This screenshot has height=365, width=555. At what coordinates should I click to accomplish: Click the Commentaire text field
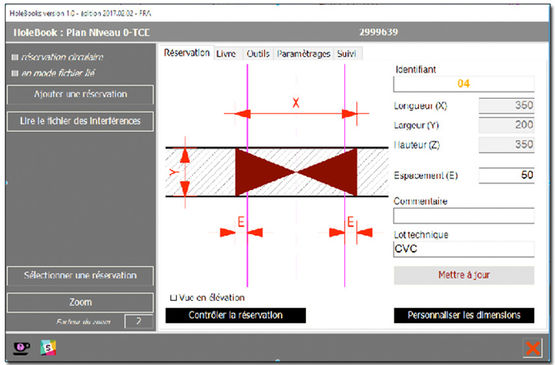464,216
